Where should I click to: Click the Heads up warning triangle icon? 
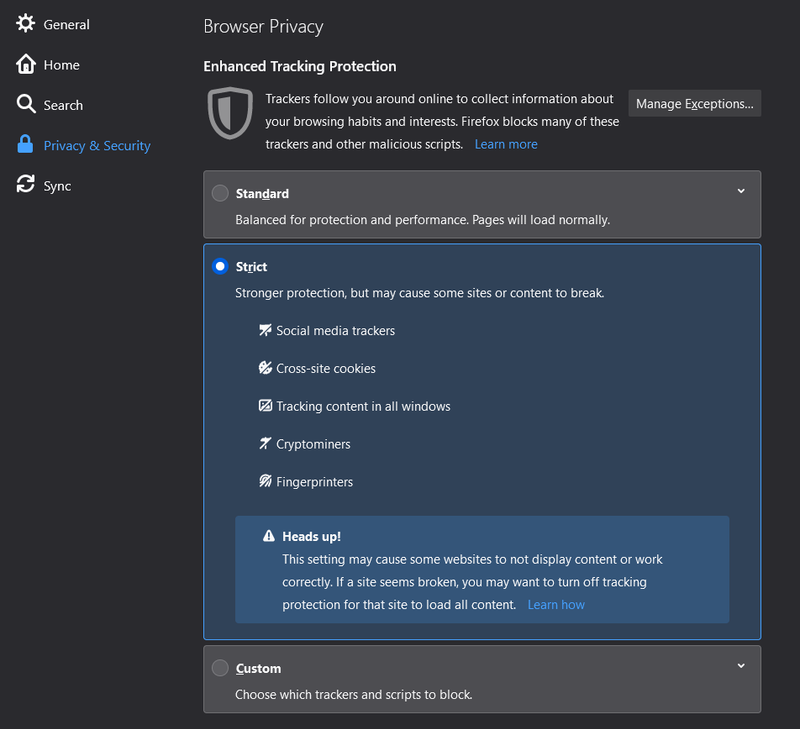coord(269,536)
